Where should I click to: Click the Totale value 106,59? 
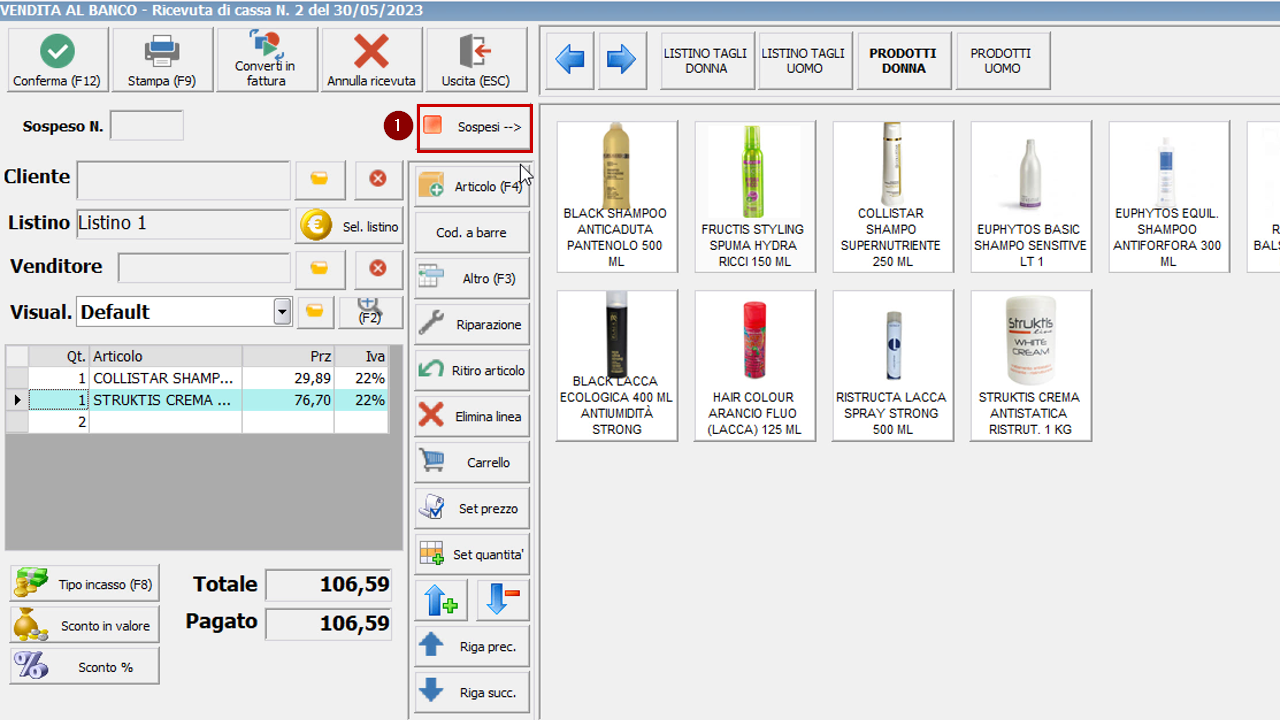pyautogui.click(x=328, y=585)
